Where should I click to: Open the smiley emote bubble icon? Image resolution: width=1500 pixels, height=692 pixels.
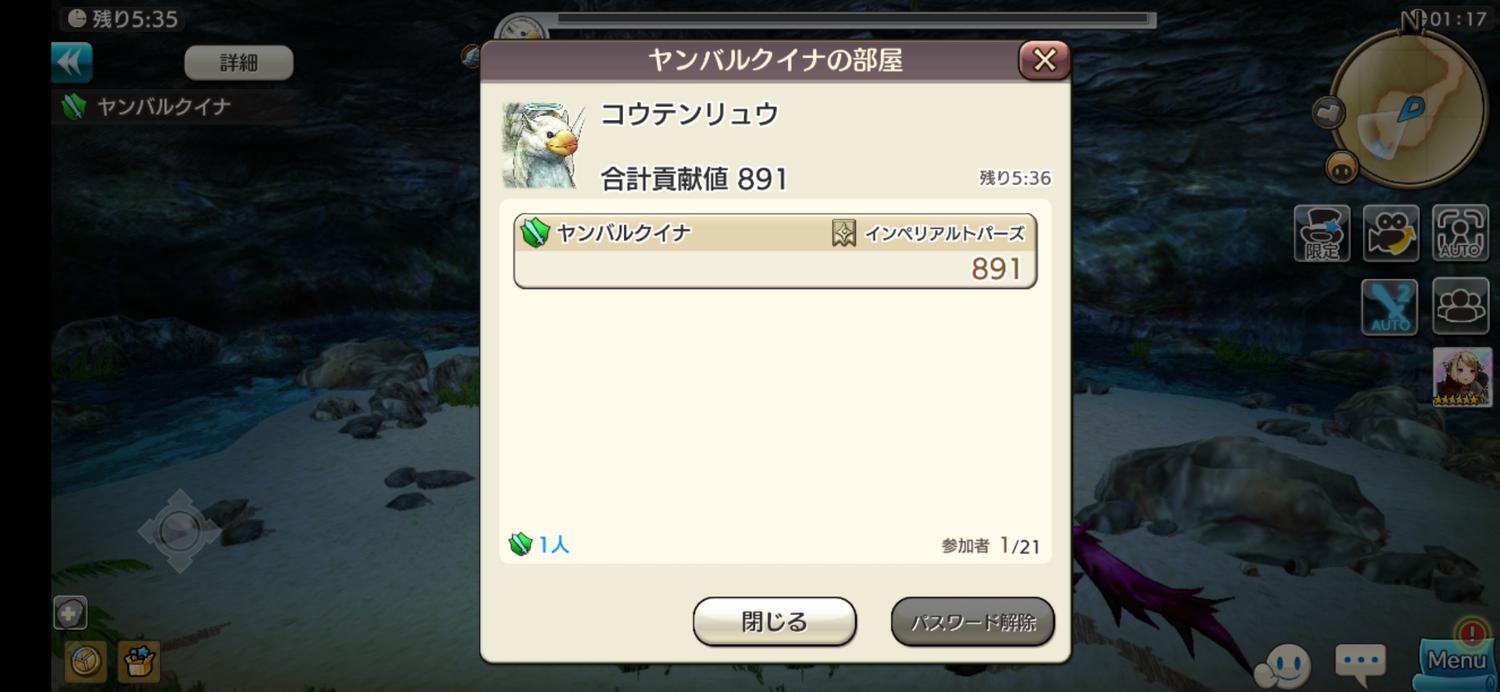(1283, 663)
